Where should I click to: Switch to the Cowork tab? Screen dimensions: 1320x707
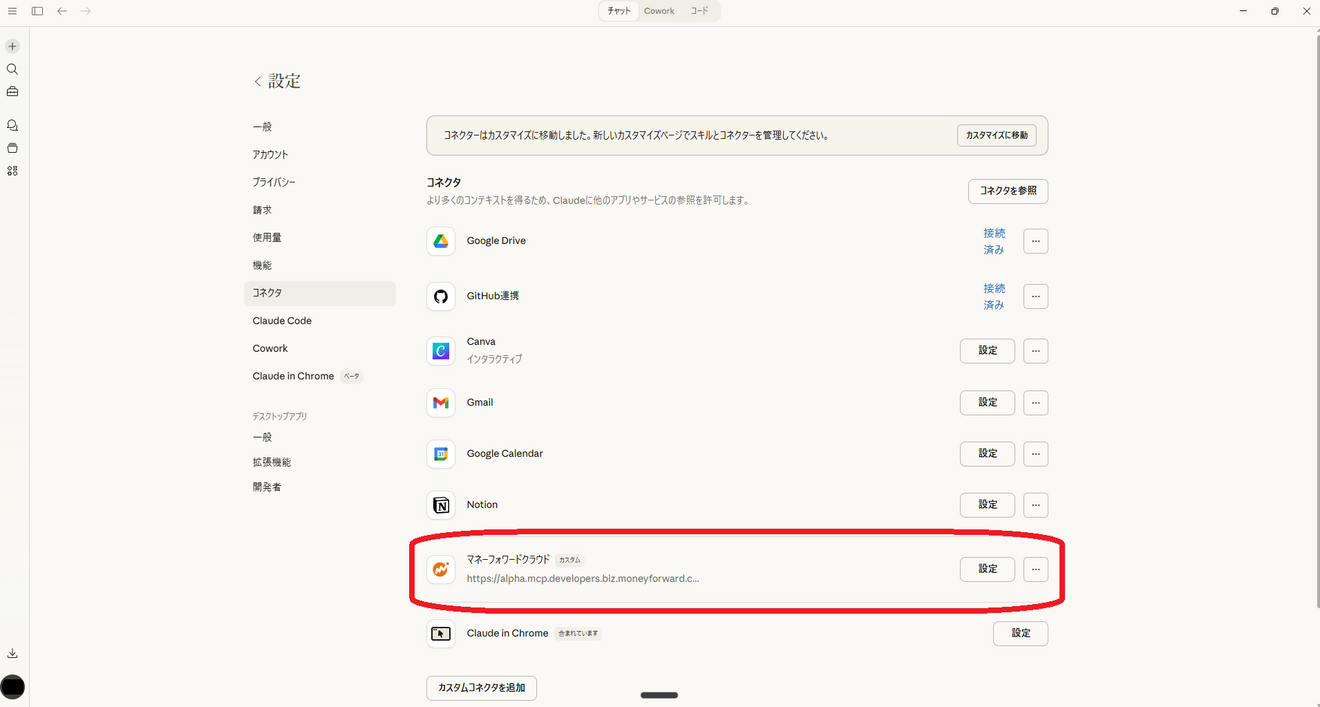[x=659, y=11]
